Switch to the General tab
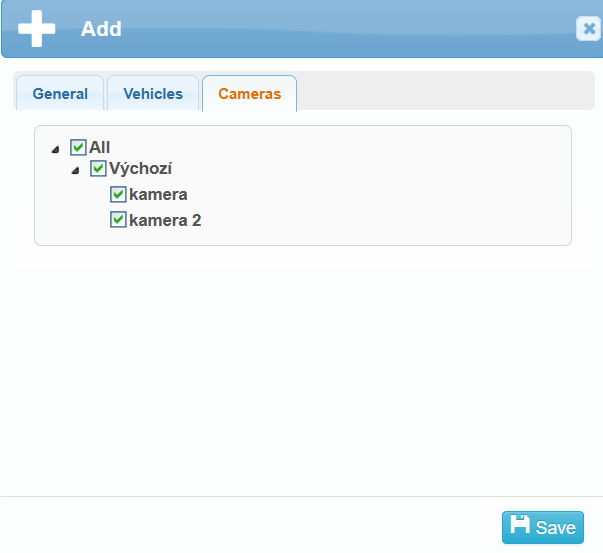603x553 pixels. [x=60, y=94]
